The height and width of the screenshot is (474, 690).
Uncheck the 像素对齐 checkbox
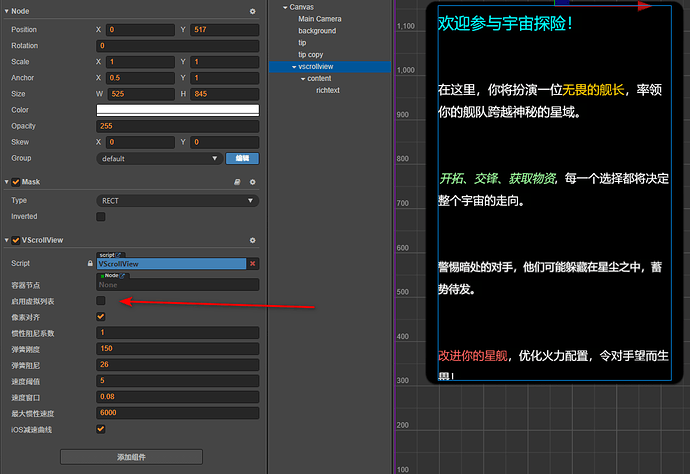(101, 316)
